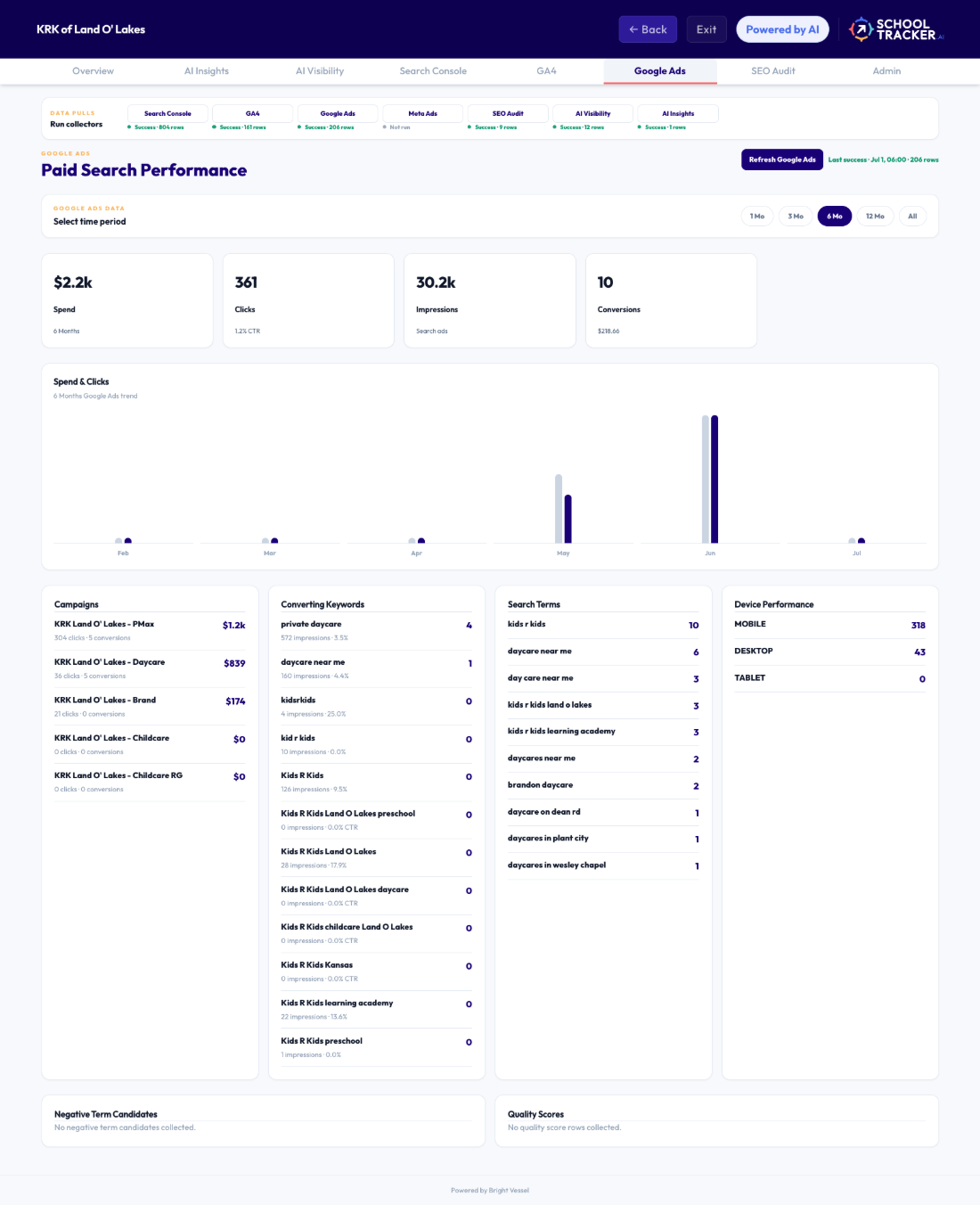Image resolution: width=980 pixels, height=1205 pixels.
Task: Click the 'private daycare' keyword row
Action: 376,630
